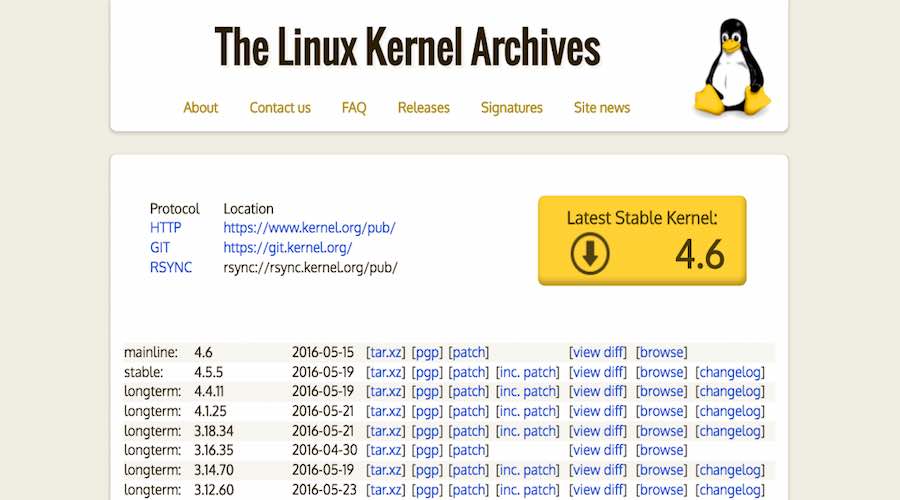Open the Signatures page

coord(511,108)
